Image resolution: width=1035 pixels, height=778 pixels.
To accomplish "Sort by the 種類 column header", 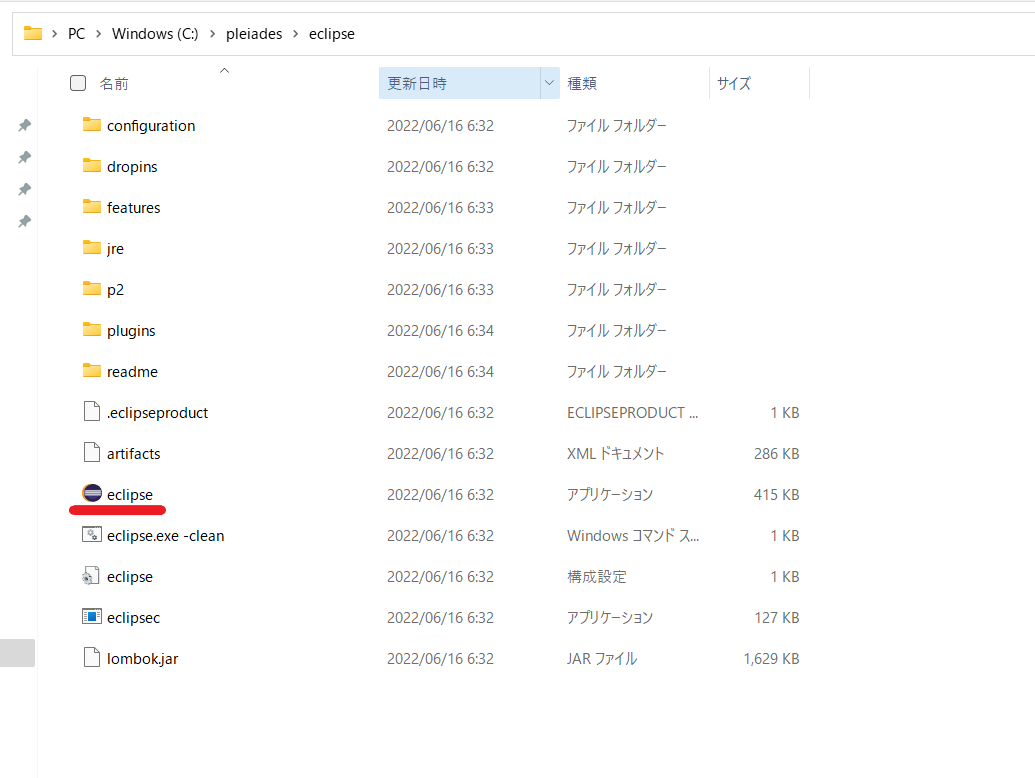I will tap(582, 84).
